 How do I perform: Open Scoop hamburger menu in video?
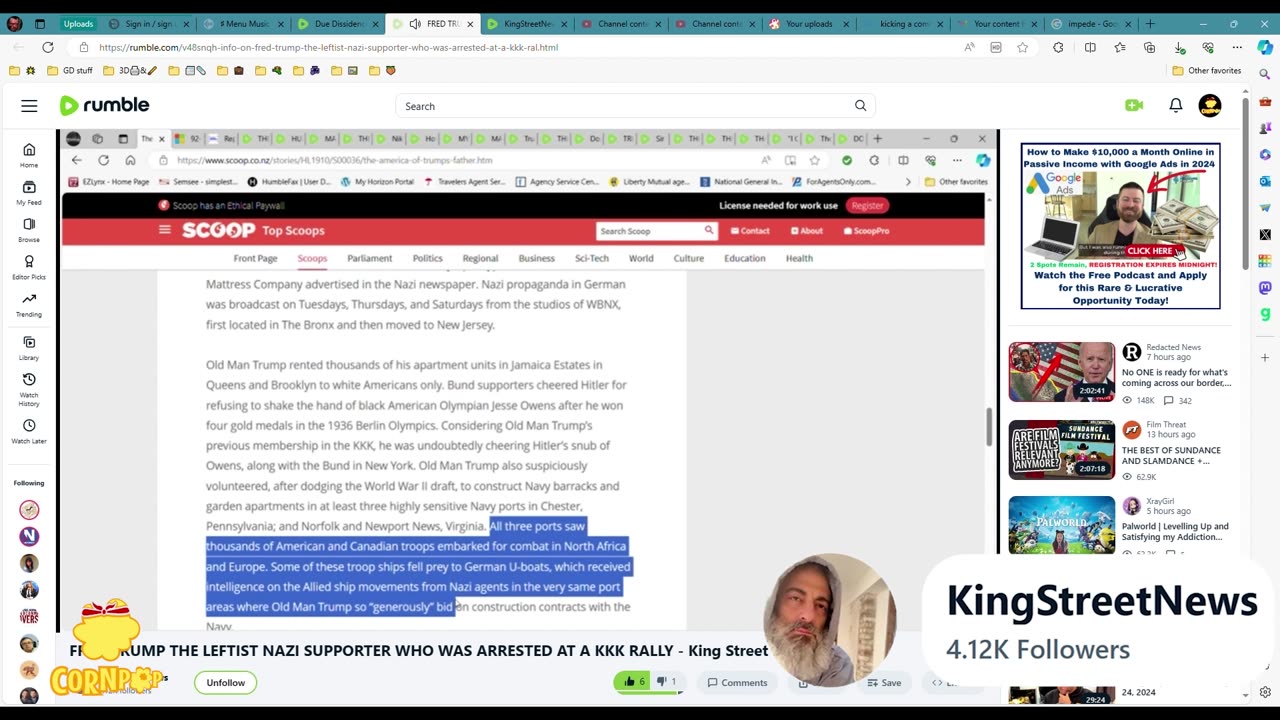click(x=164, y=230)
